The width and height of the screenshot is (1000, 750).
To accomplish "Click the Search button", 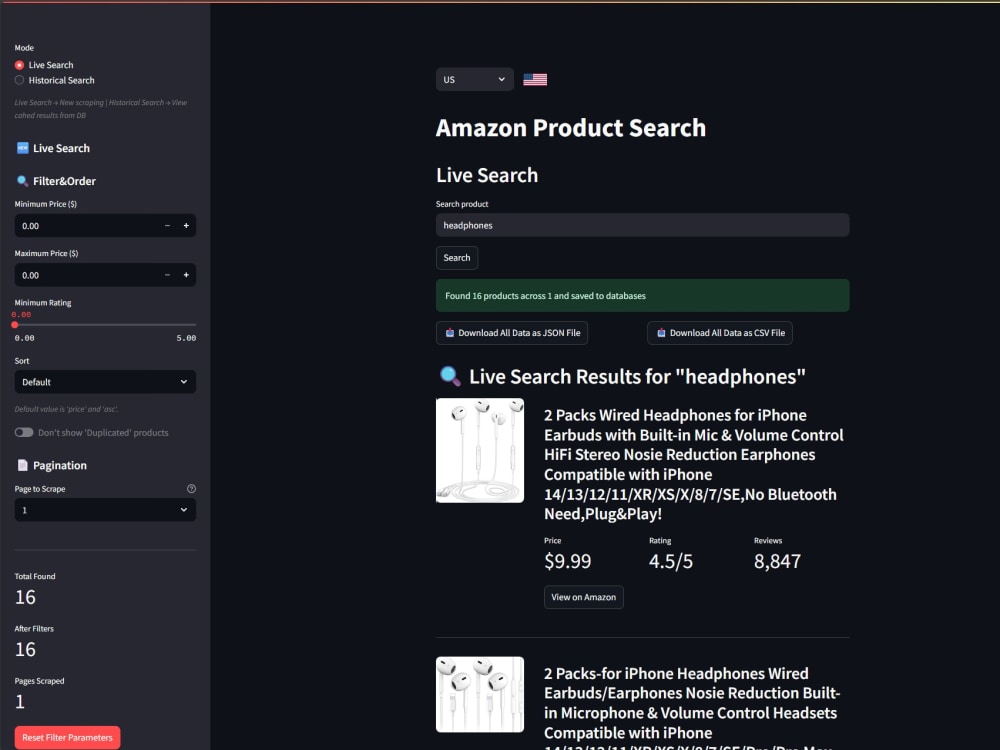I will [x=457, y=258].
